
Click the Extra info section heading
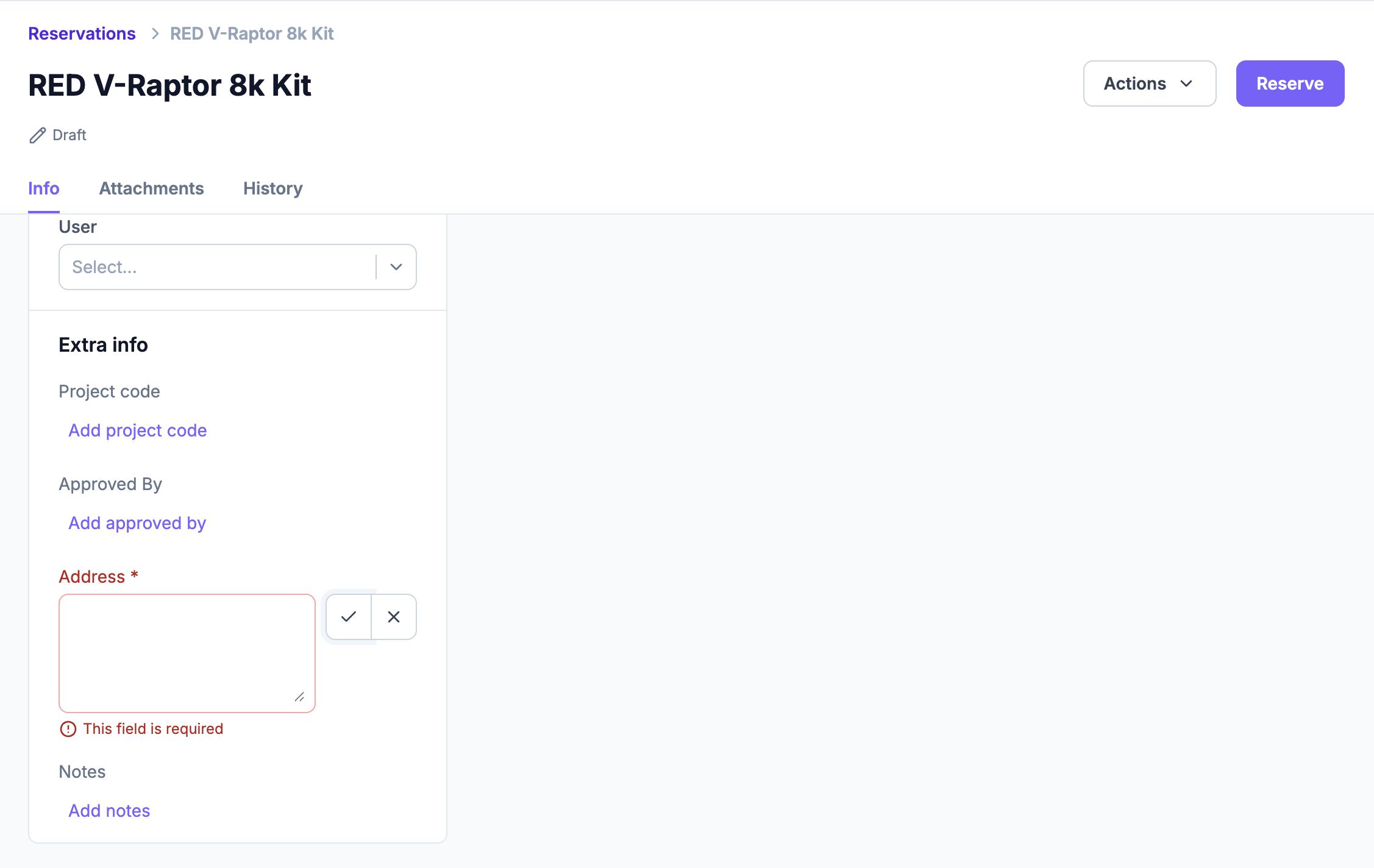[x=104, y=345]
